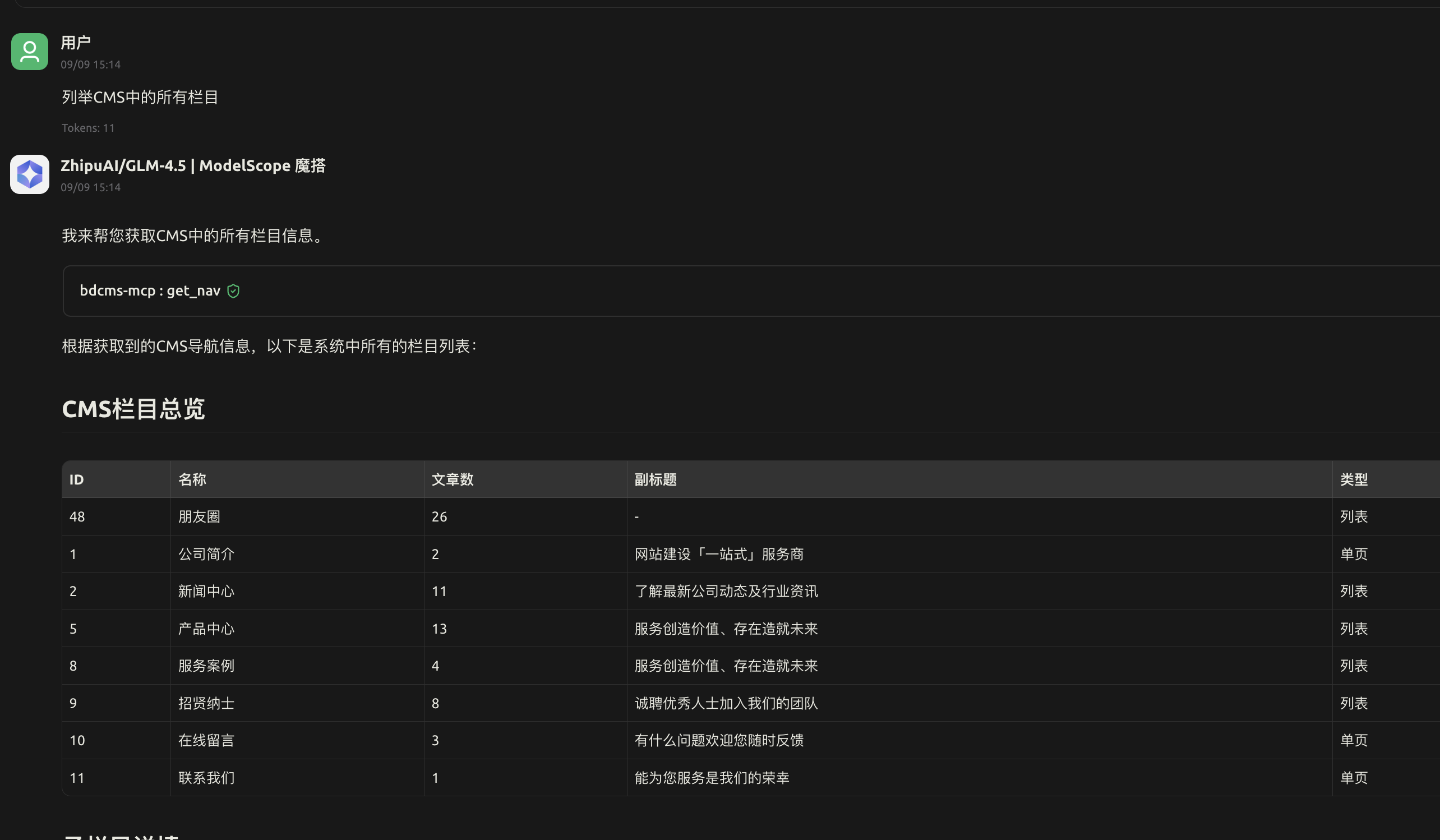Click the 类型 column header

[1354, 479]
